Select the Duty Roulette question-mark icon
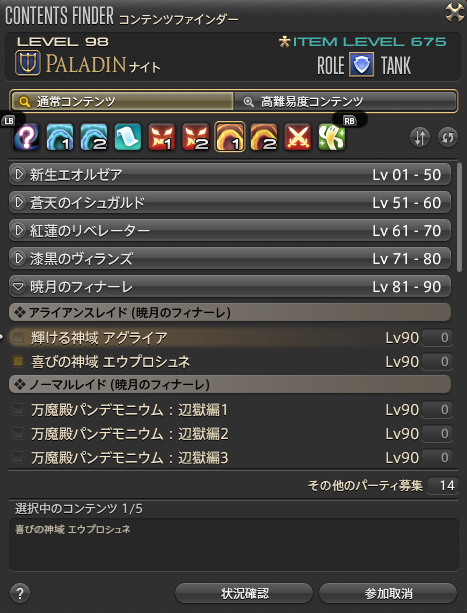467x613 pixels. 27,137
